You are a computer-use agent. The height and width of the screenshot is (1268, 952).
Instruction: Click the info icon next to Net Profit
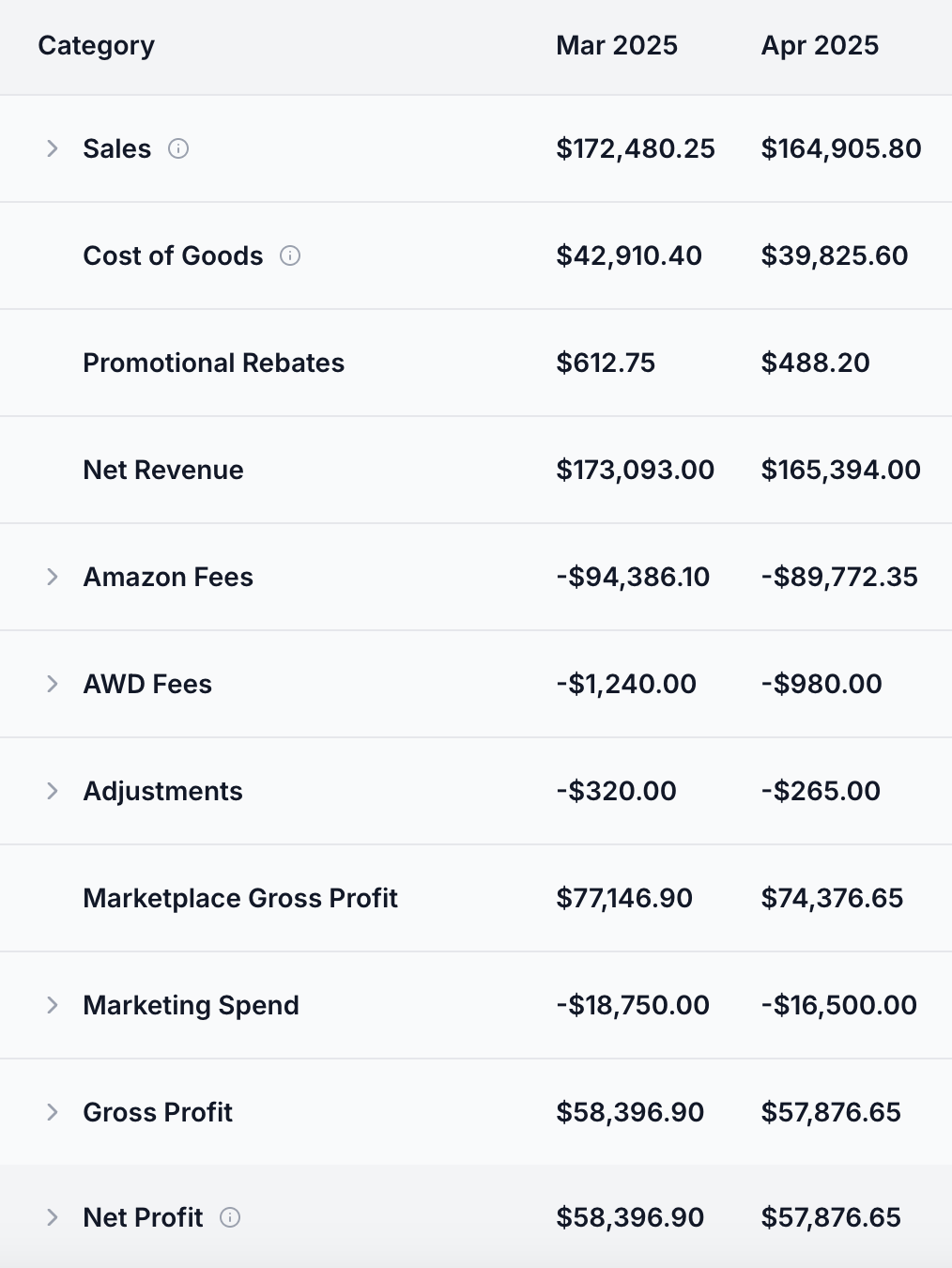pyautogui.click(x=231, y=1217)
